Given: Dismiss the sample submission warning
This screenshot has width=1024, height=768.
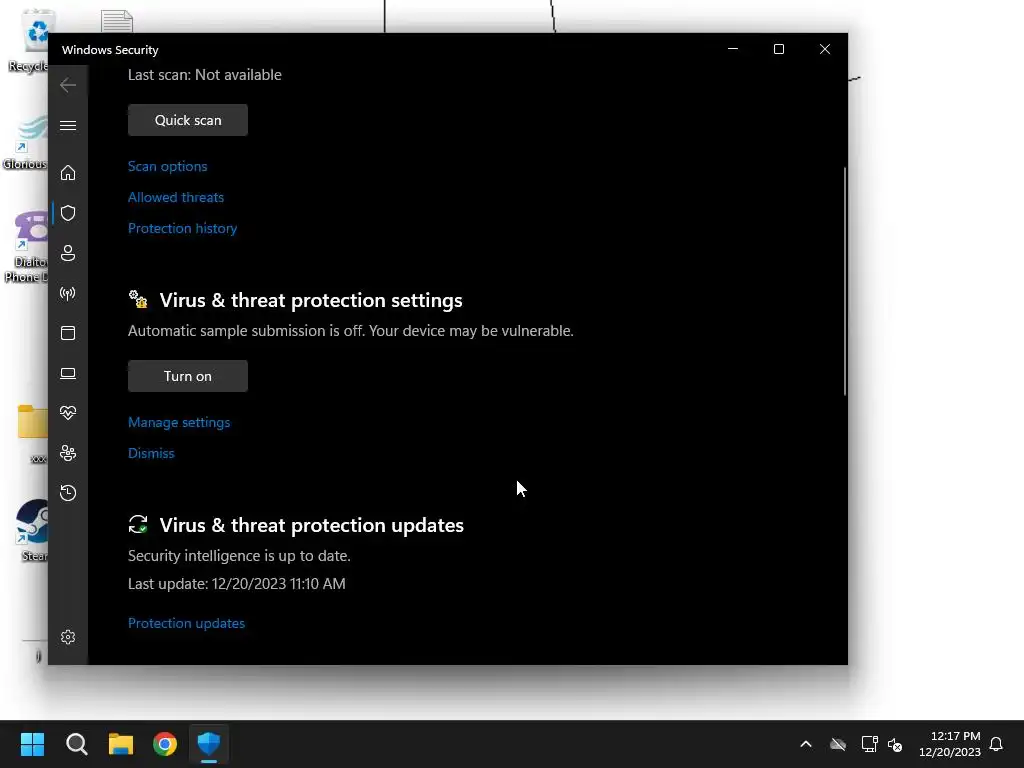Looking at the screenshot, I should pyautogui.click(x=151, y=453).
